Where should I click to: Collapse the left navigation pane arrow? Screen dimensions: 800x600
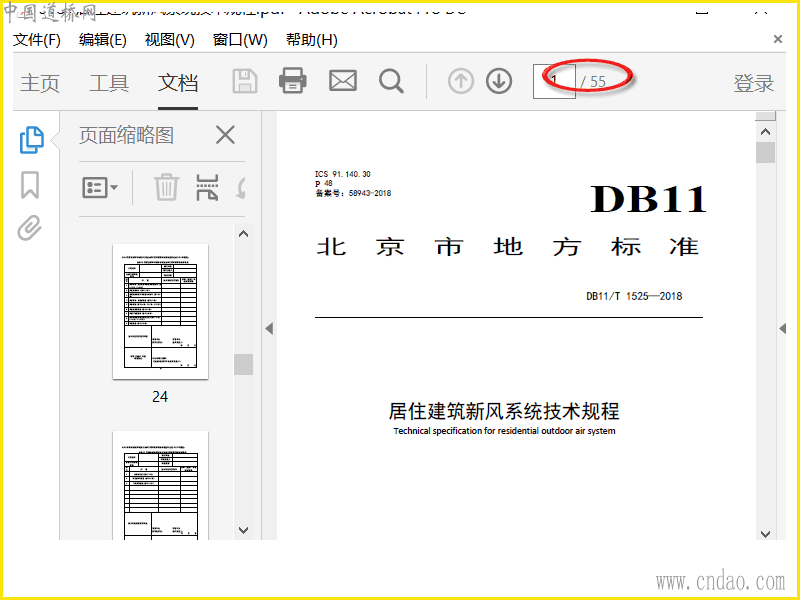[x=269, y=329]
